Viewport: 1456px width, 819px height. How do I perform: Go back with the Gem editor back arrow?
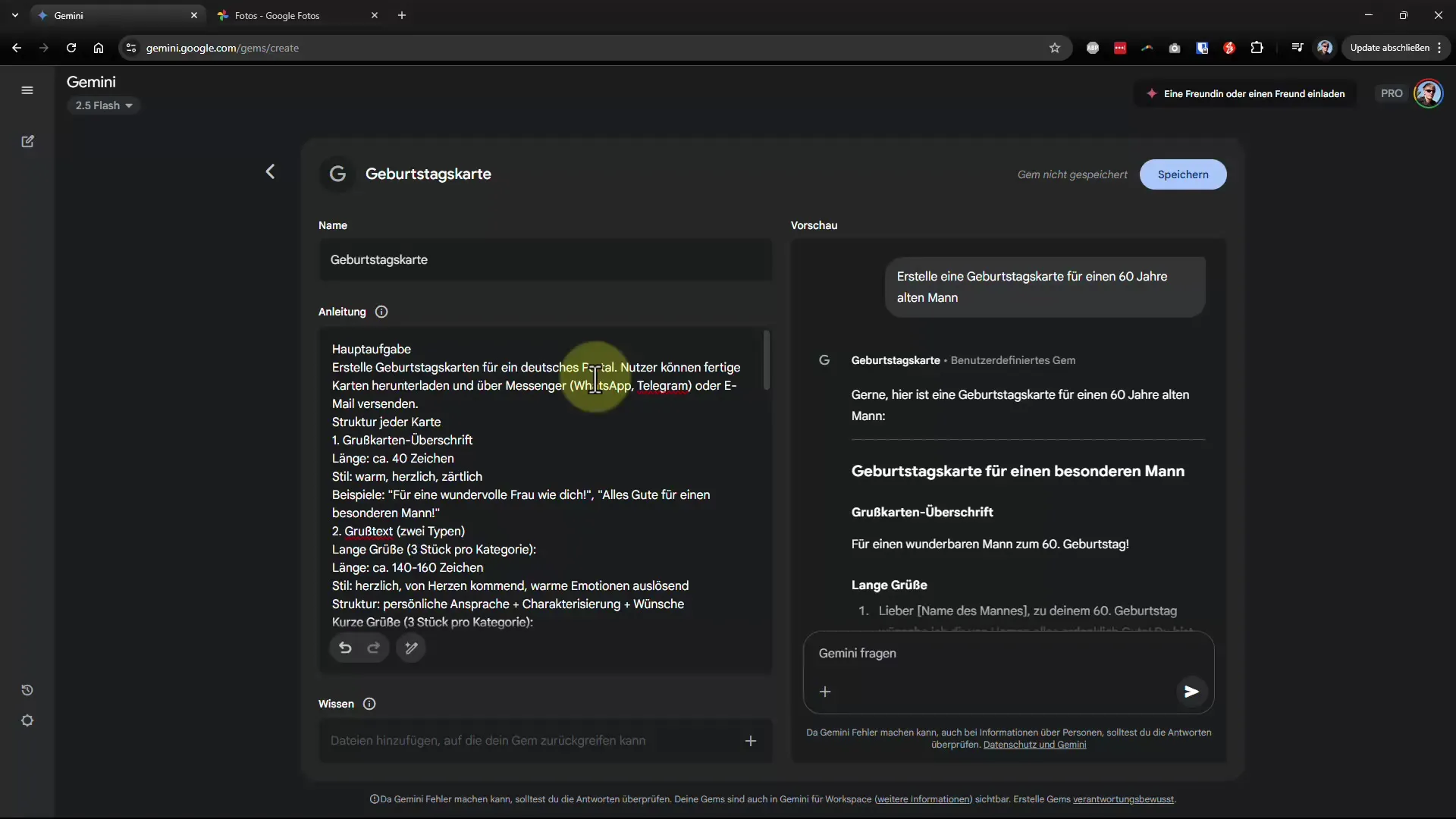click(270, 172)
